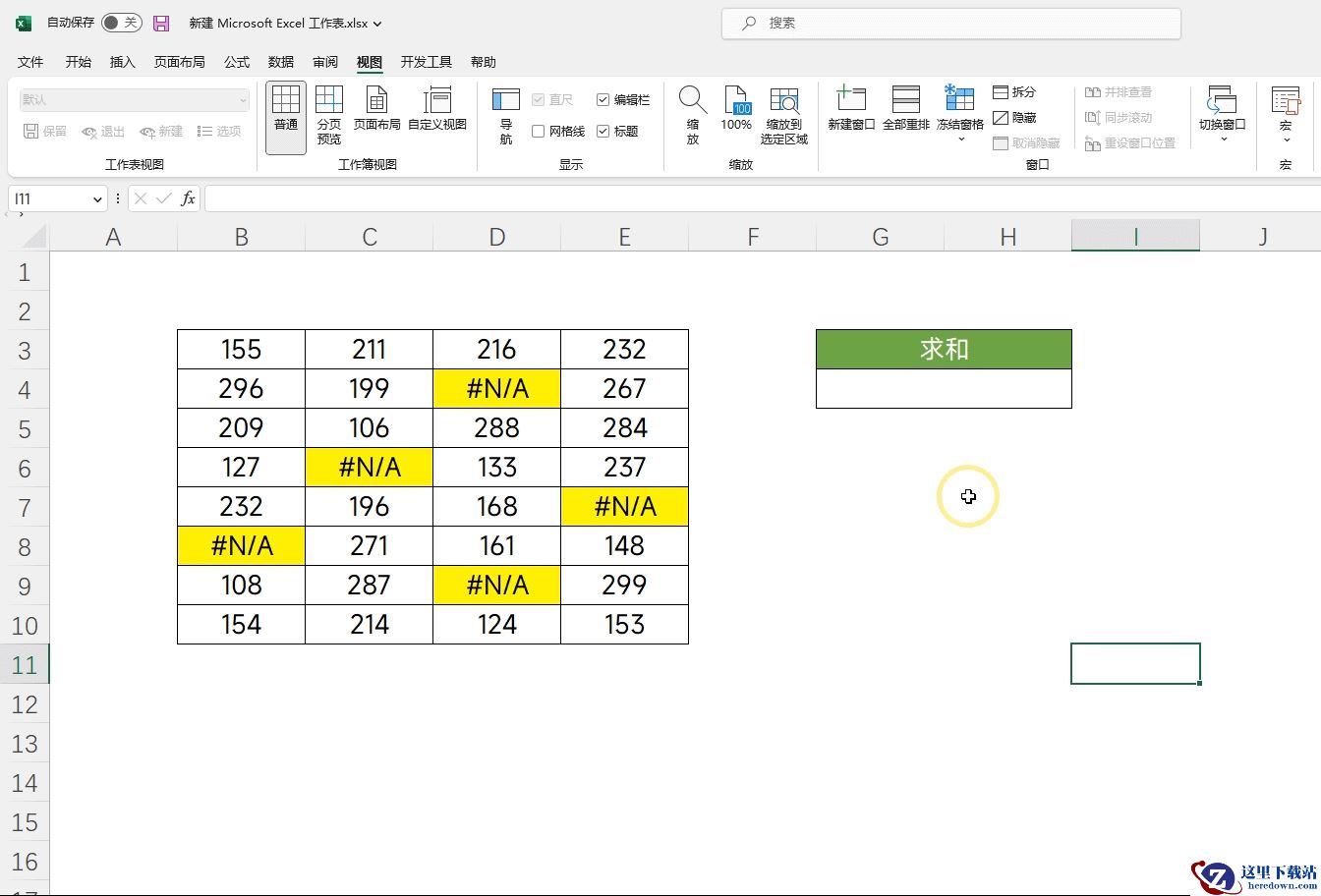Click the search (搜索) box

951,23
